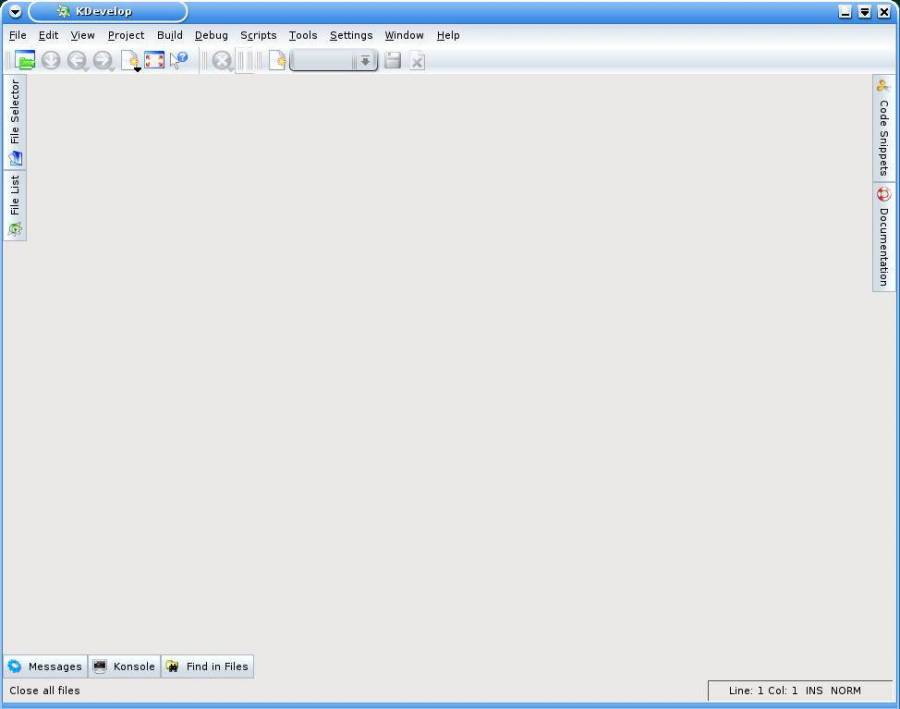Click the Save toolbar icon
The width and height of the screenshot is (900, 709).
tap(391, 61)
